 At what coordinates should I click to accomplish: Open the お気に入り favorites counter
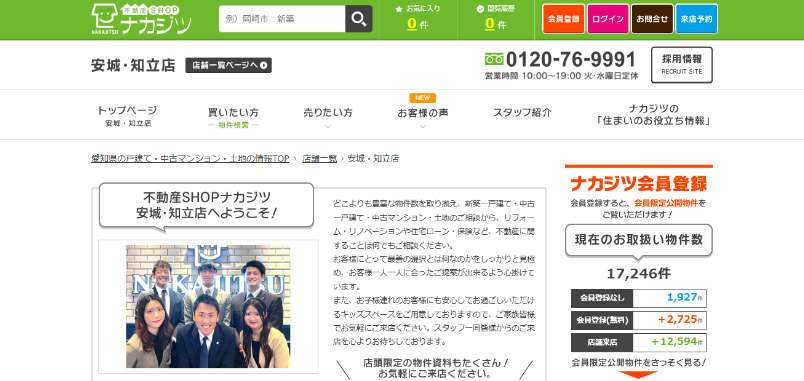click(417, 17)
